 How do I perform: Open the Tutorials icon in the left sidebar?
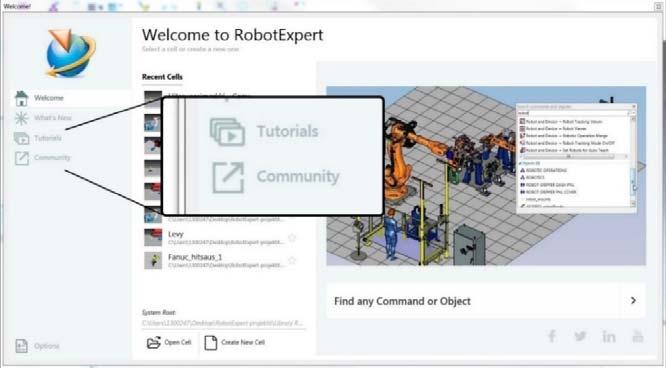pyautogui.click(x=21, y=138)
